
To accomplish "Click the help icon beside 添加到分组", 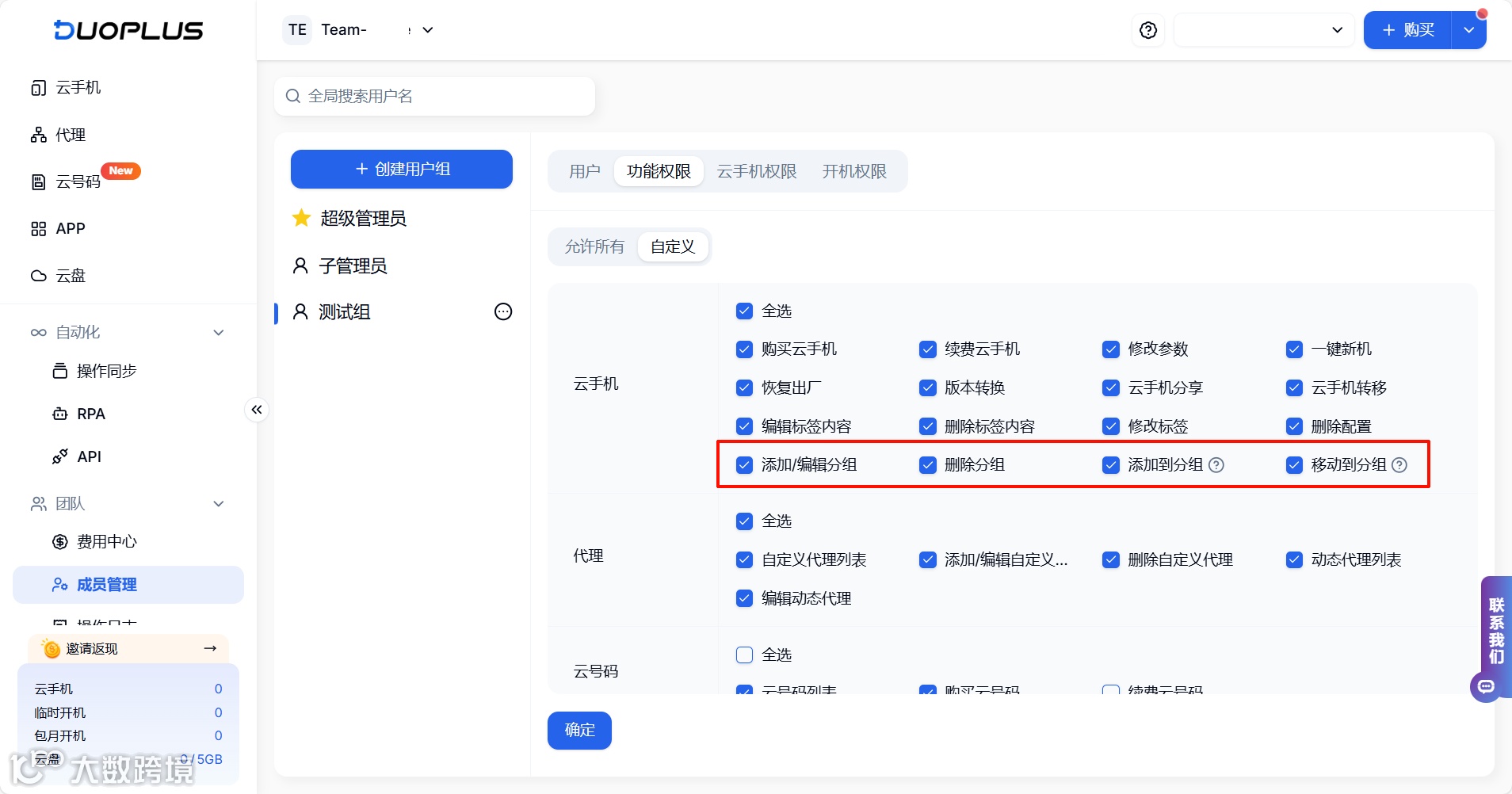I will pyautogui.click(x=1216, y=465).
